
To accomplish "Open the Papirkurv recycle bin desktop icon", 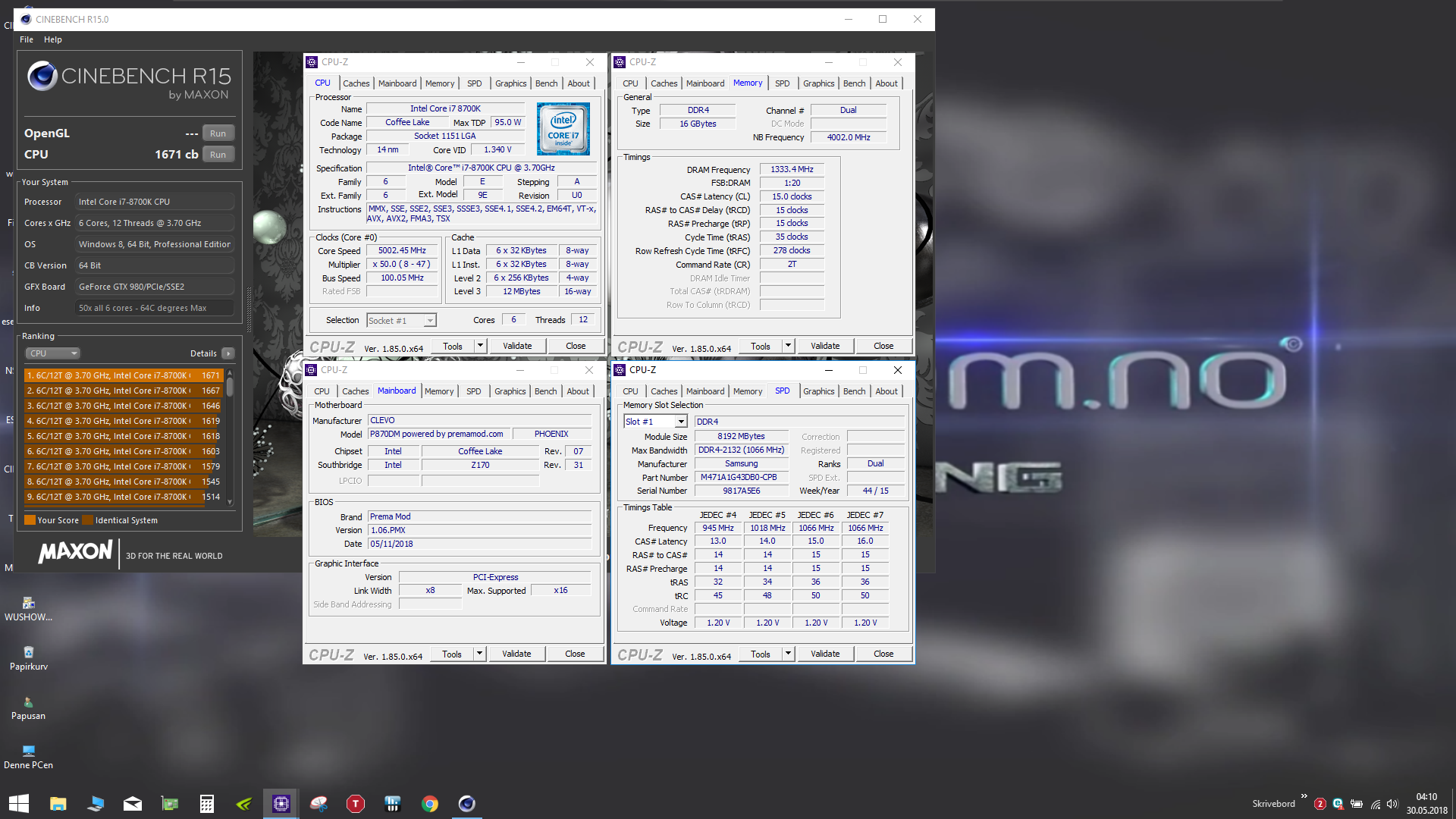I will click(x=28, y=658).
